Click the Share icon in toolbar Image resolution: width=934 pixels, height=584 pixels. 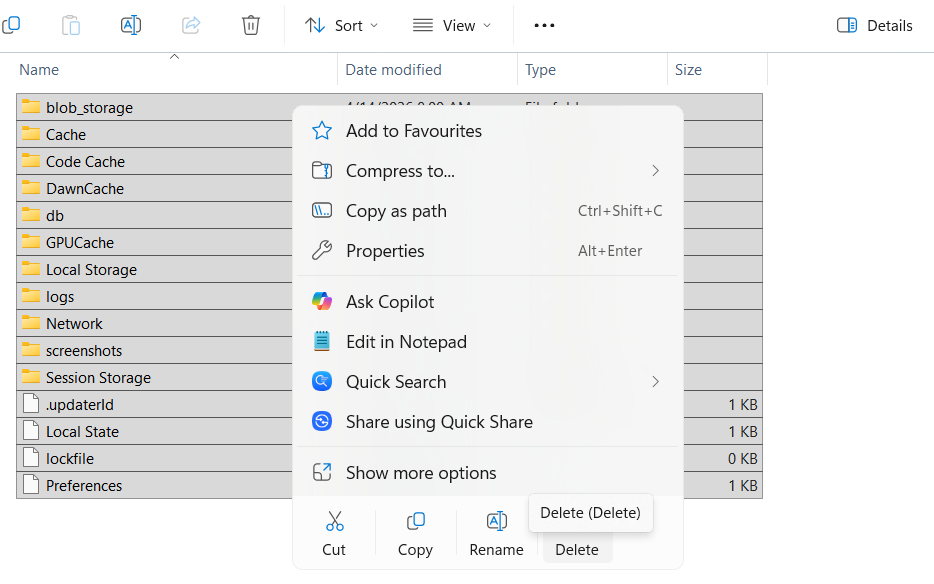pyautogui.click(x=191, y=25)
